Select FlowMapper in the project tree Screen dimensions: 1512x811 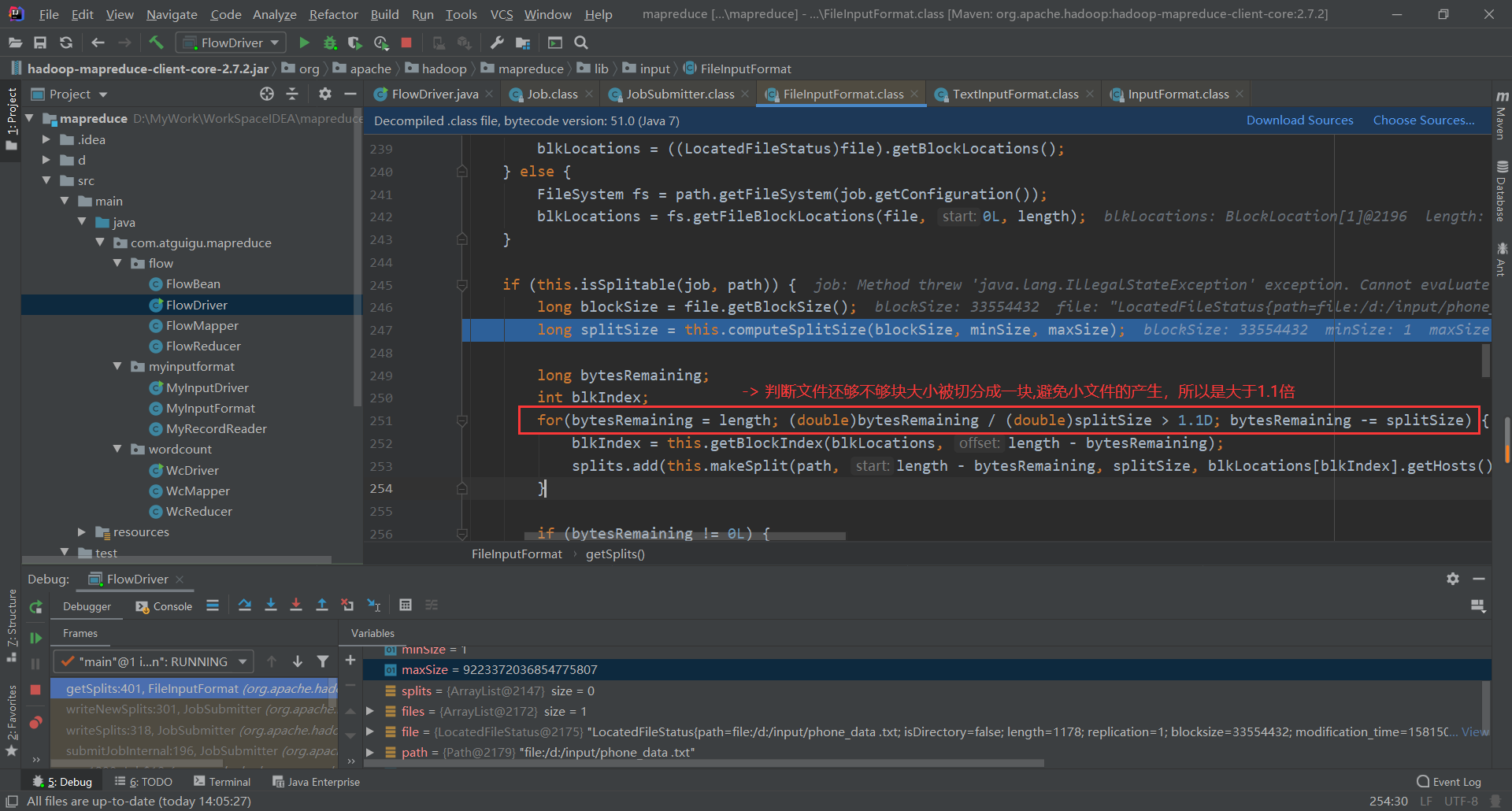click(202, 325)
